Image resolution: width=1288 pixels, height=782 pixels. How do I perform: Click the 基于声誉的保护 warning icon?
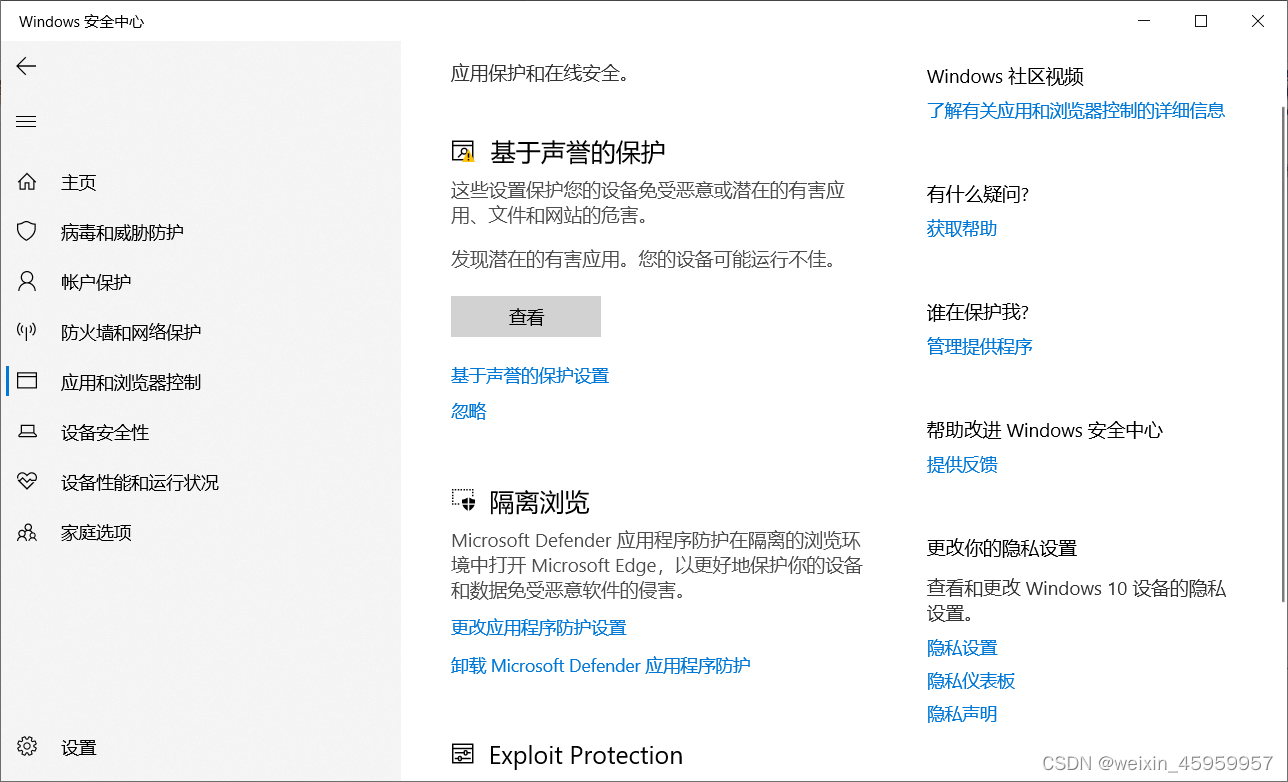point(463,152)
